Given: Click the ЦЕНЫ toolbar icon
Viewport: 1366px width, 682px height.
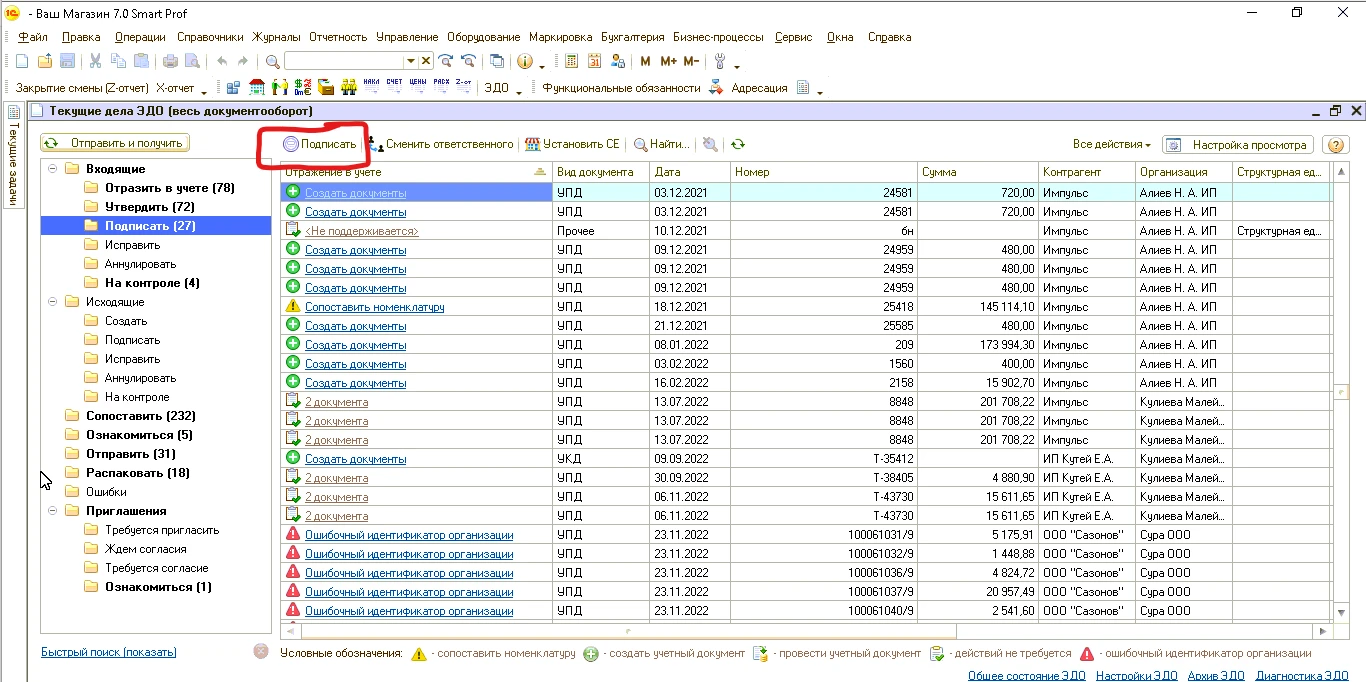Looking at the screenshot, I should tap(417, 87).
